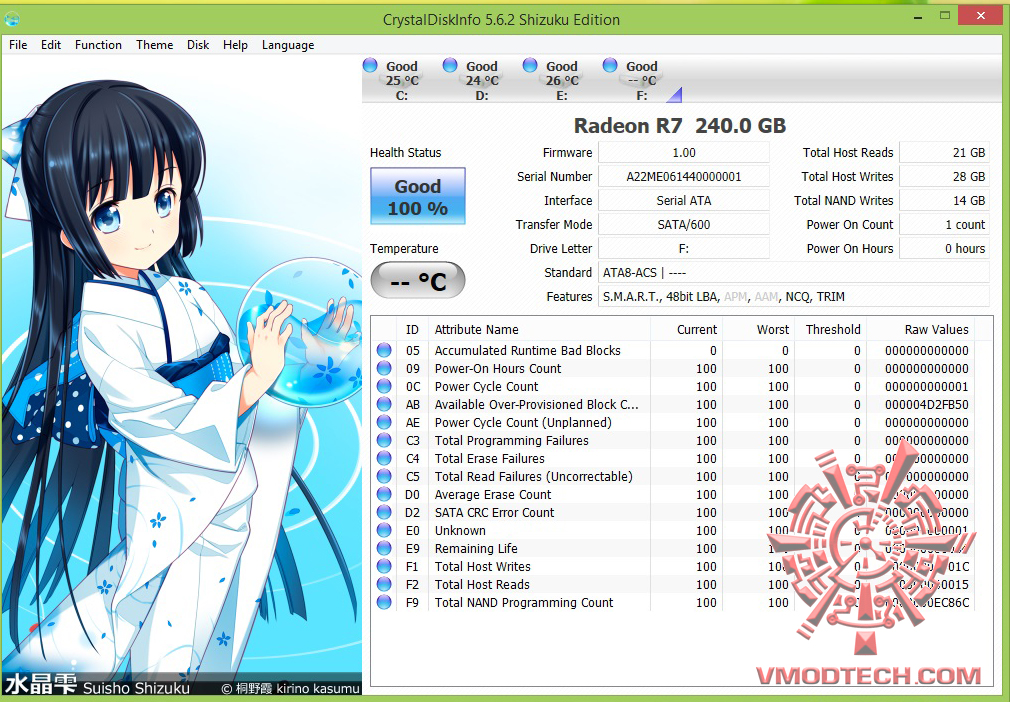Screen dimensions: 1010x702
Task: Click the ID column header
Action: (412, 329)
